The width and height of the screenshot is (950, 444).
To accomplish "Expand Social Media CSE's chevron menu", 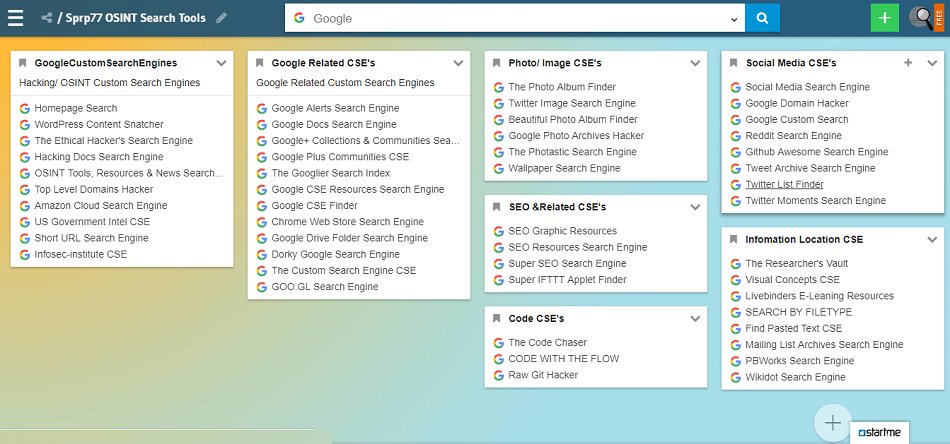I will (x=932, y=63).
